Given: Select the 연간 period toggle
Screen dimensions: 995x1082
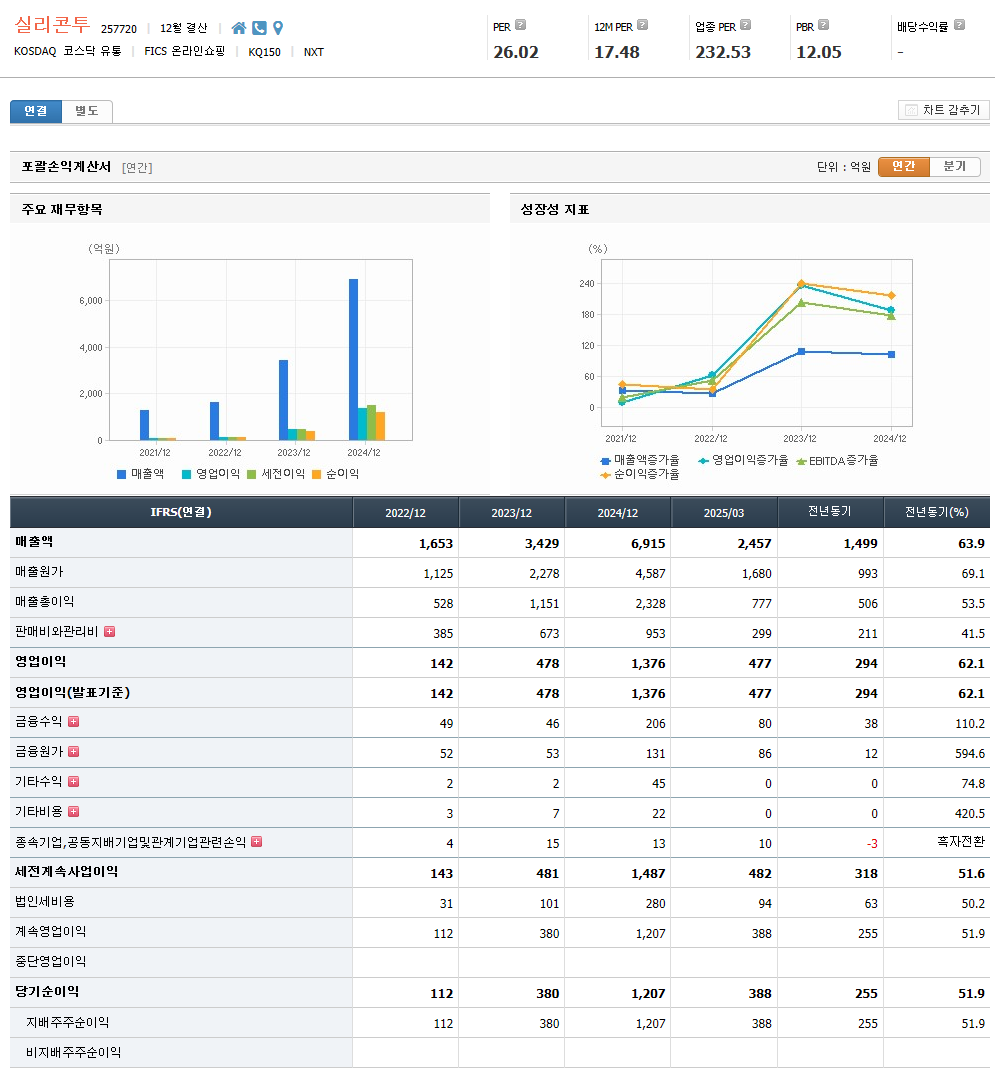Looking at the screenshot, I should point(903,166).
